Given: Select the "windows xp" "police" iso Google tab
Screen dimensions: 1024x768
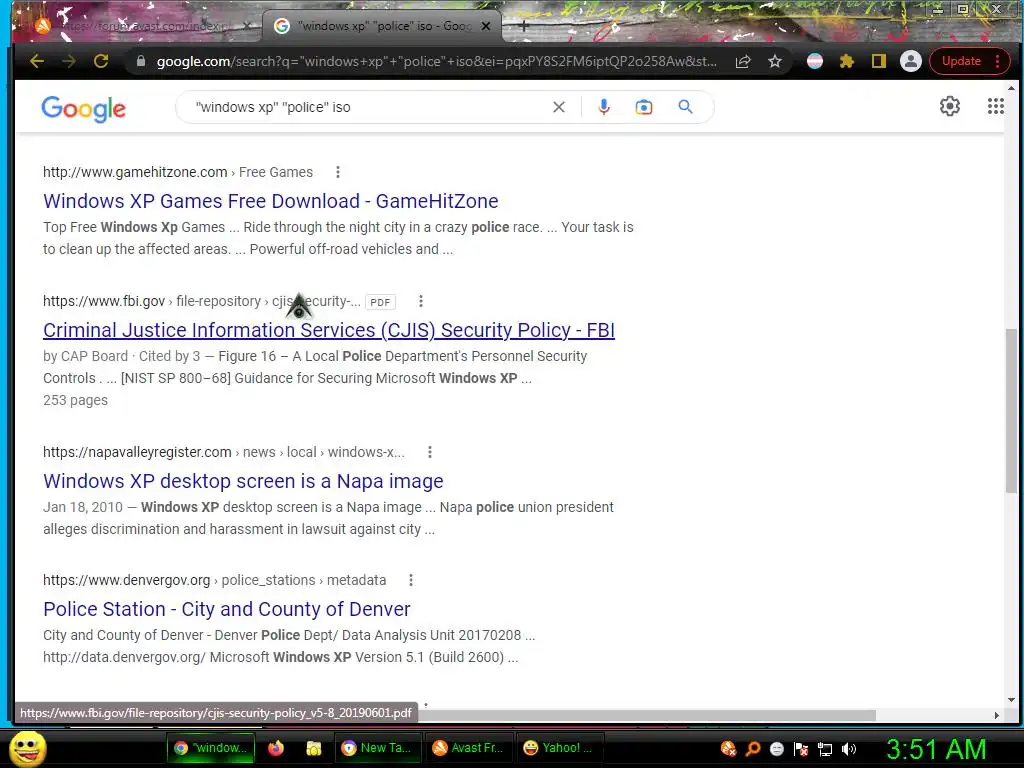Looking at the screenshot, I should (x=382, y=26).
